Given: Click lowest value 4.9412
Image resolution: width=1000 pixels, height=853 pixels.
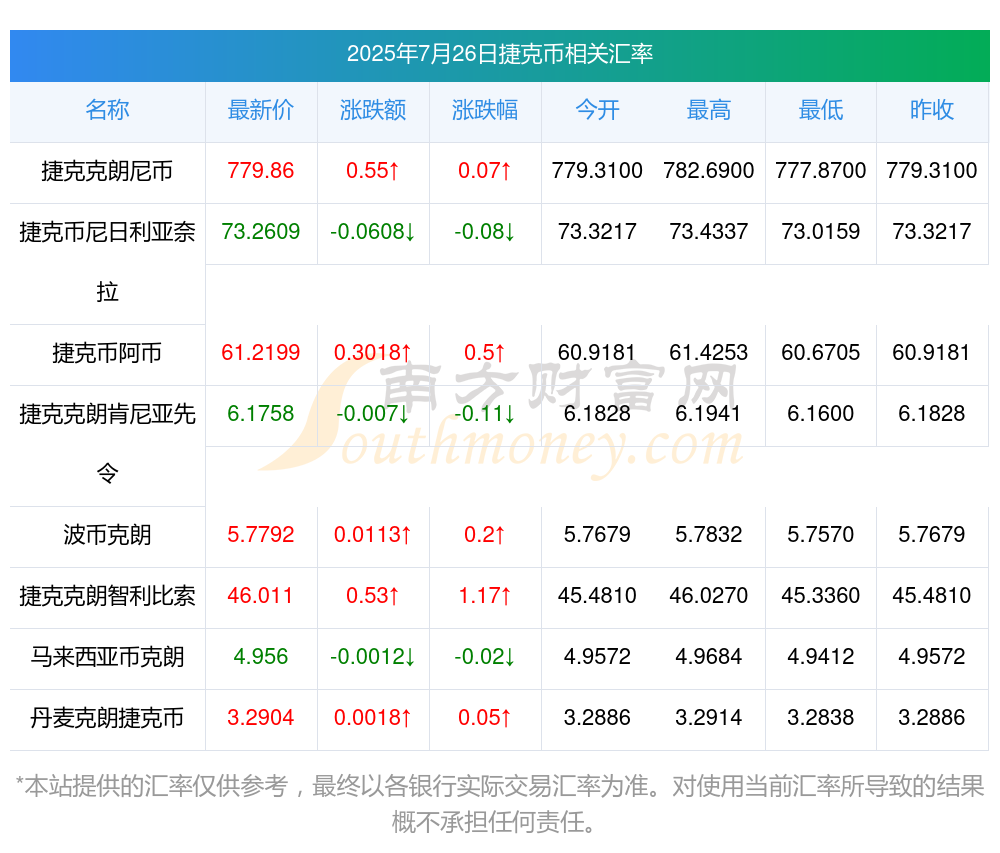Looking at the screenshot, I should 821,657.
